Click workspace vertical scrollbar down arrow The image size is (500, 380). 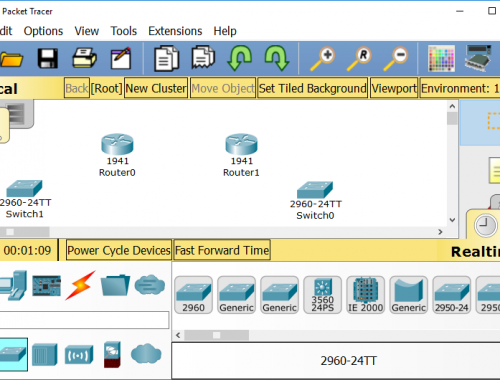tap(452, 220)
